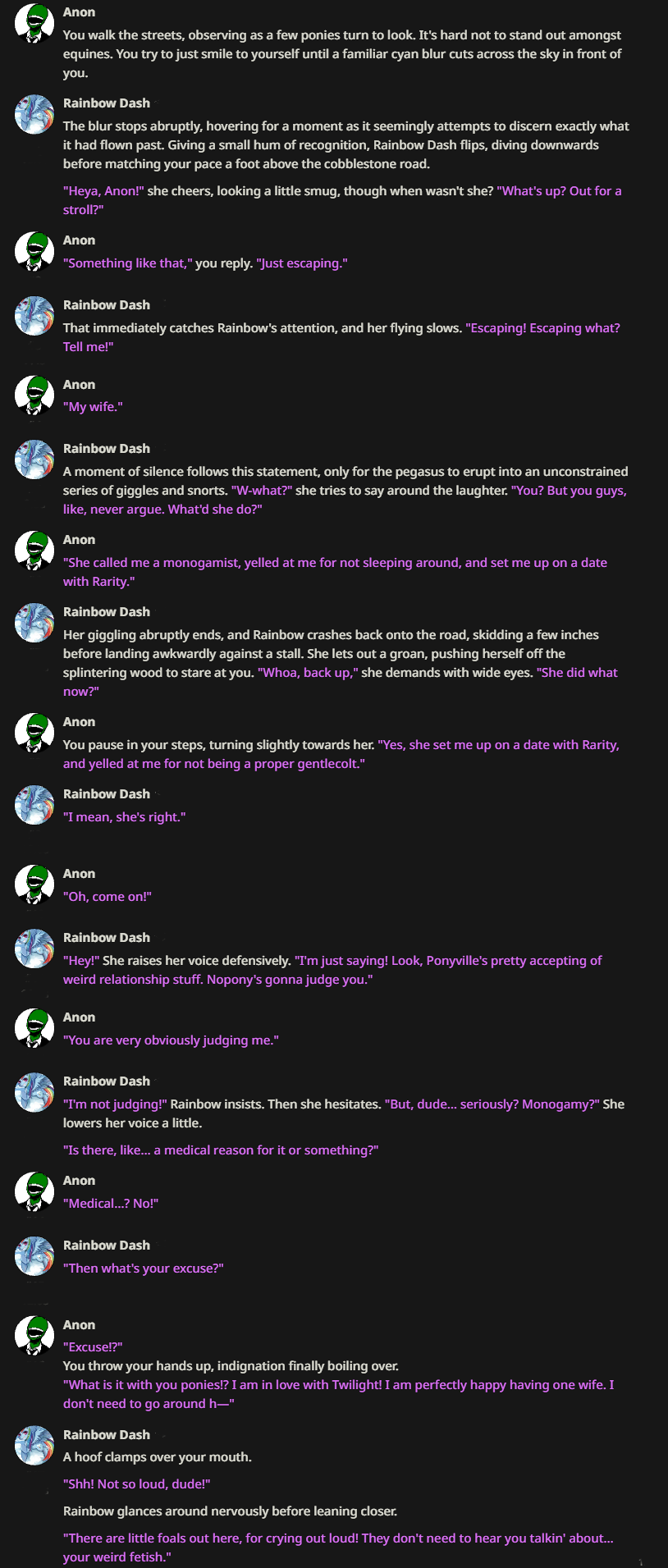This screenshot has width=668, height=1568.
Task: Select the Rainbow Dash name above "I'm not judging!"
Action: tap(107, 1081)
